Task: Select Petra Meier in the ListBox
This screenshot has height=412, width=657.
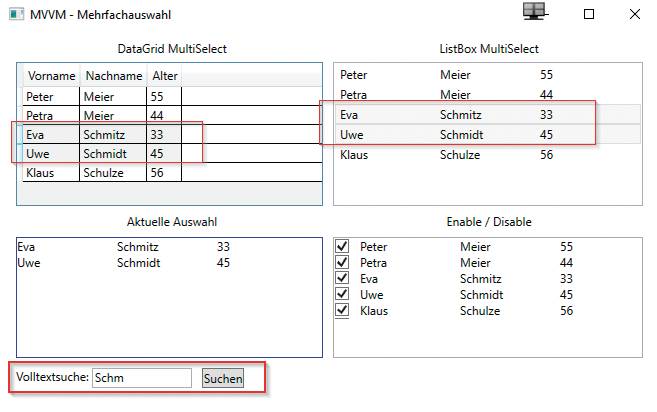Action: [488, 95]
